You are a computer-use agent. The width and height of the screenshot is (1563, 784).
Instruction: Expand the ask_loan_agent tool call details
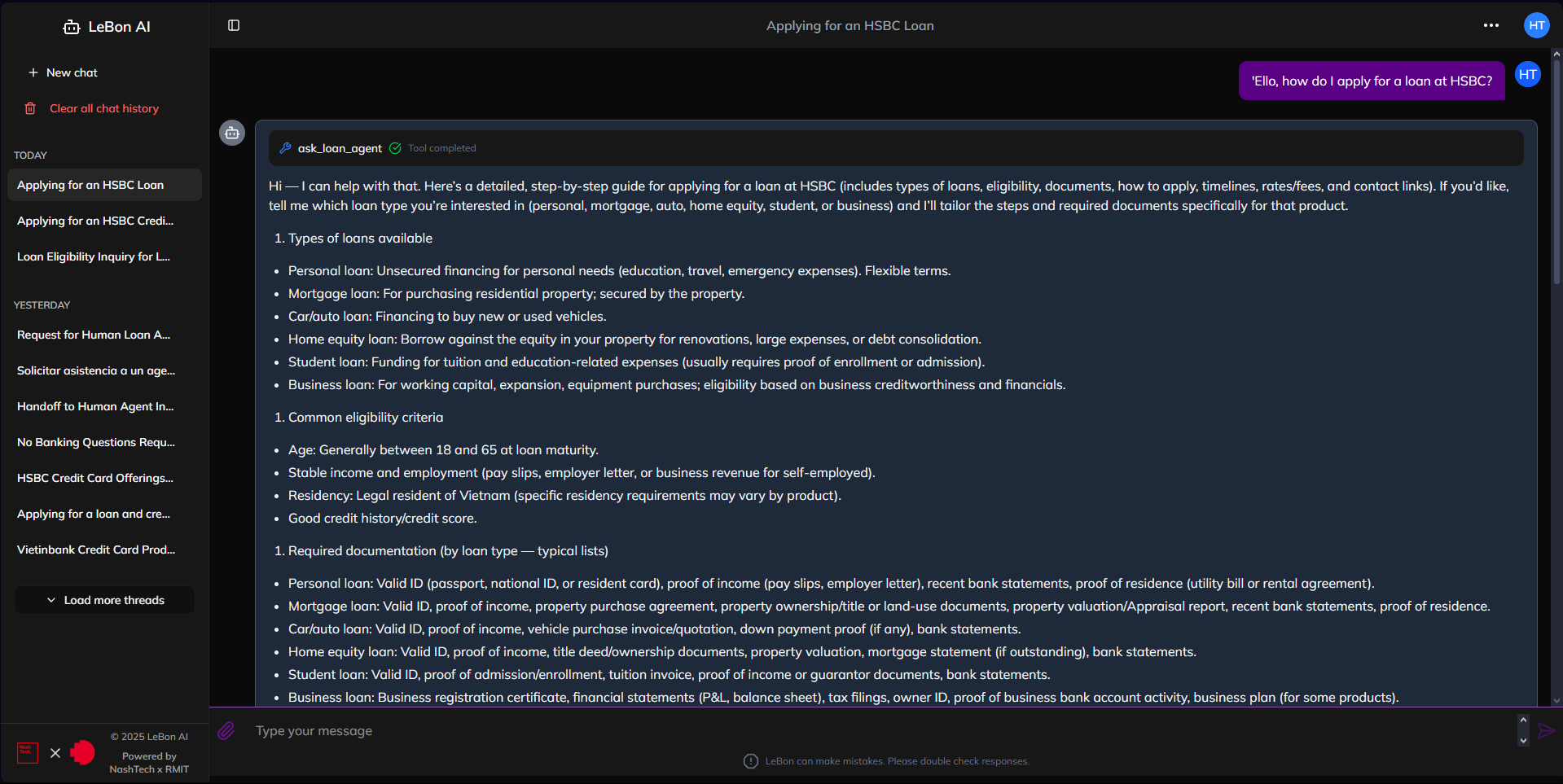(x=340, y=148)
